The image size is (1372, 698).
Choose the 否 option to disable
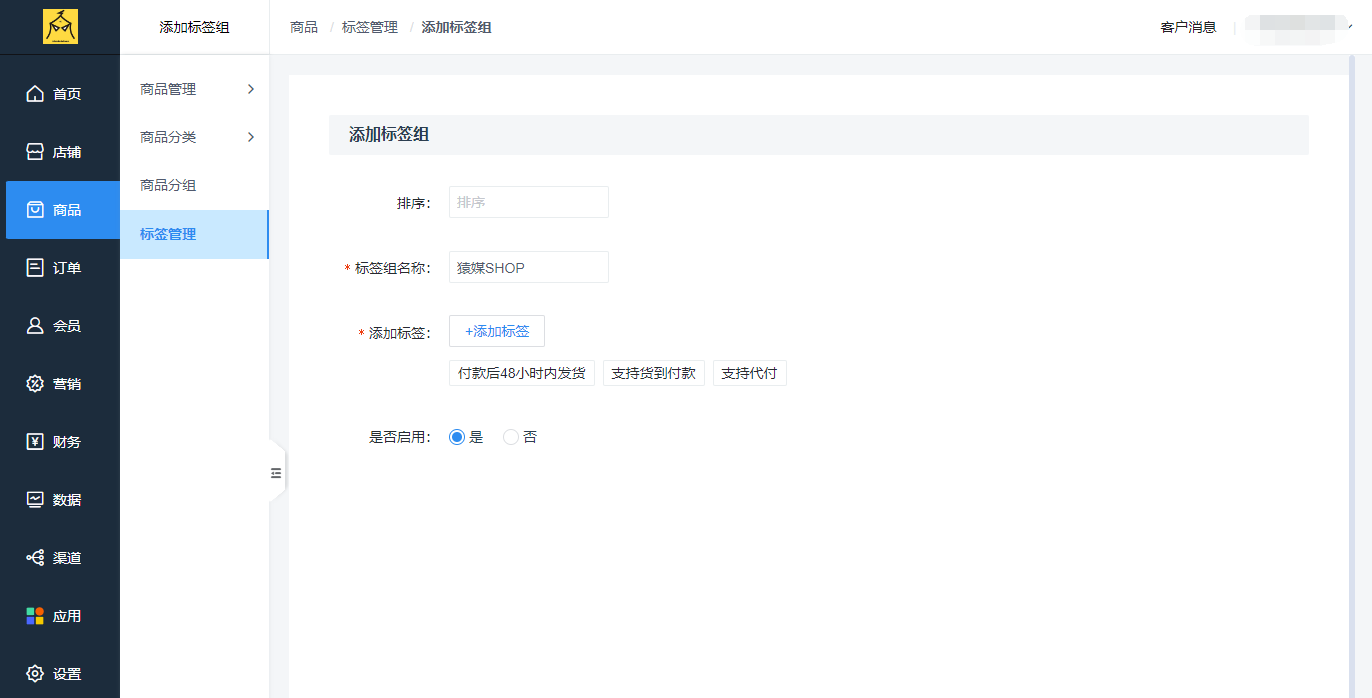pyautogui.click(x=511, y=436)
